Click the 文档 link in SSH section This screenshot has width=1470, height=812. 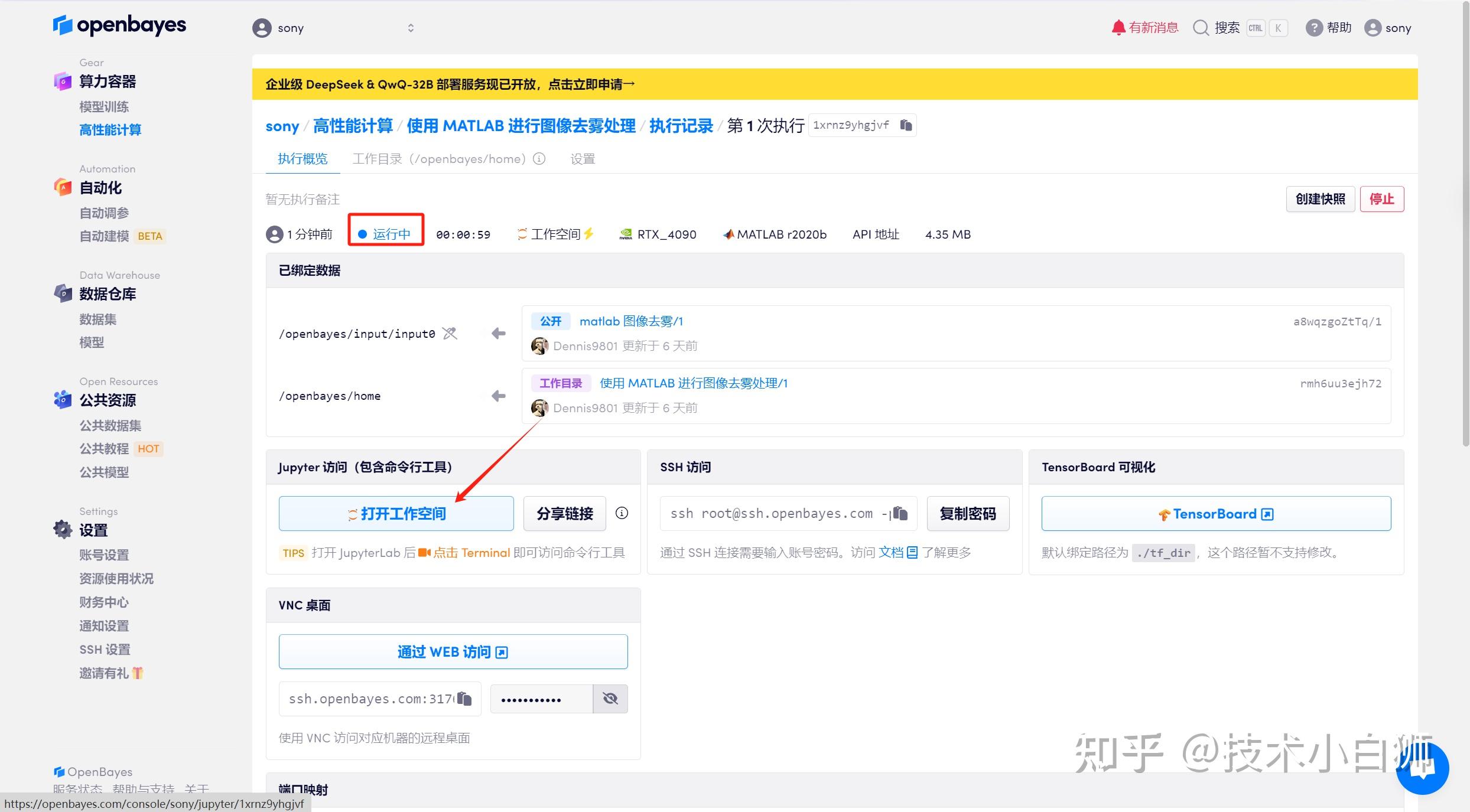pyautogui.click(x=898, y=552)
